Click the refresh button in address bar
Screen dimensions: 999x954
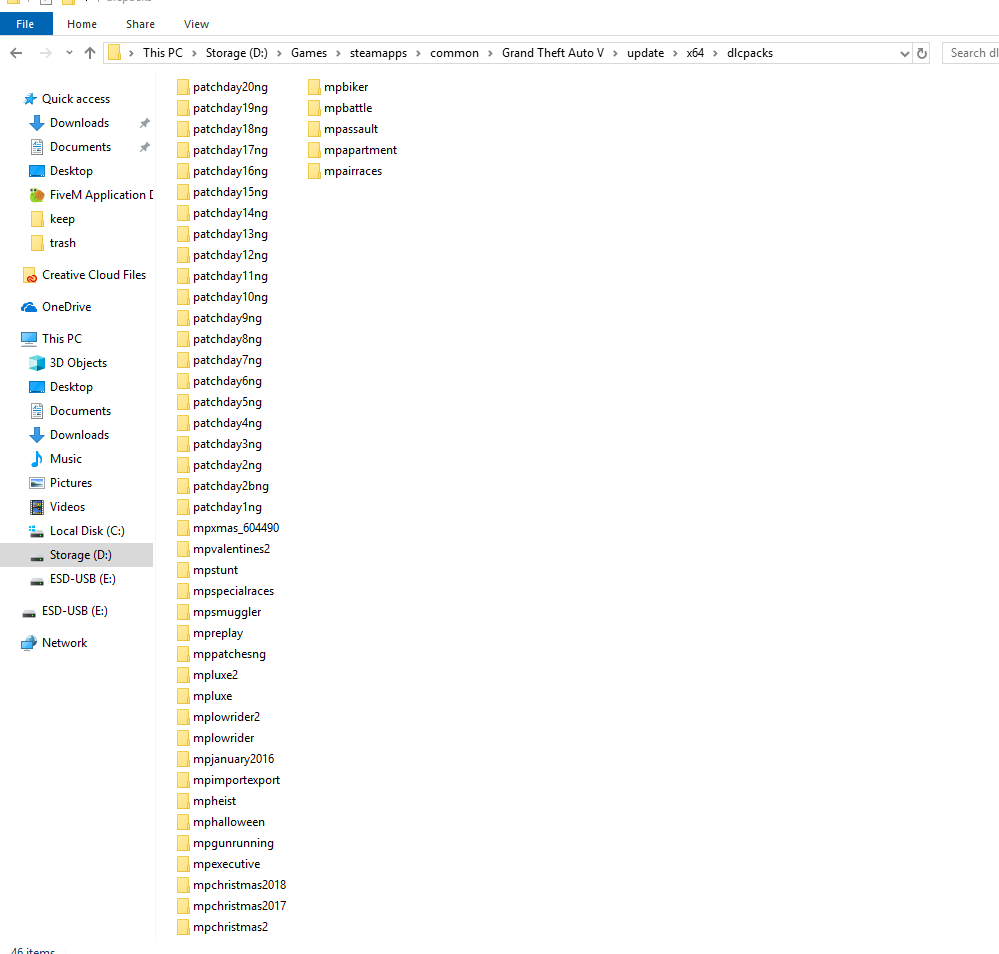[922, 54]
